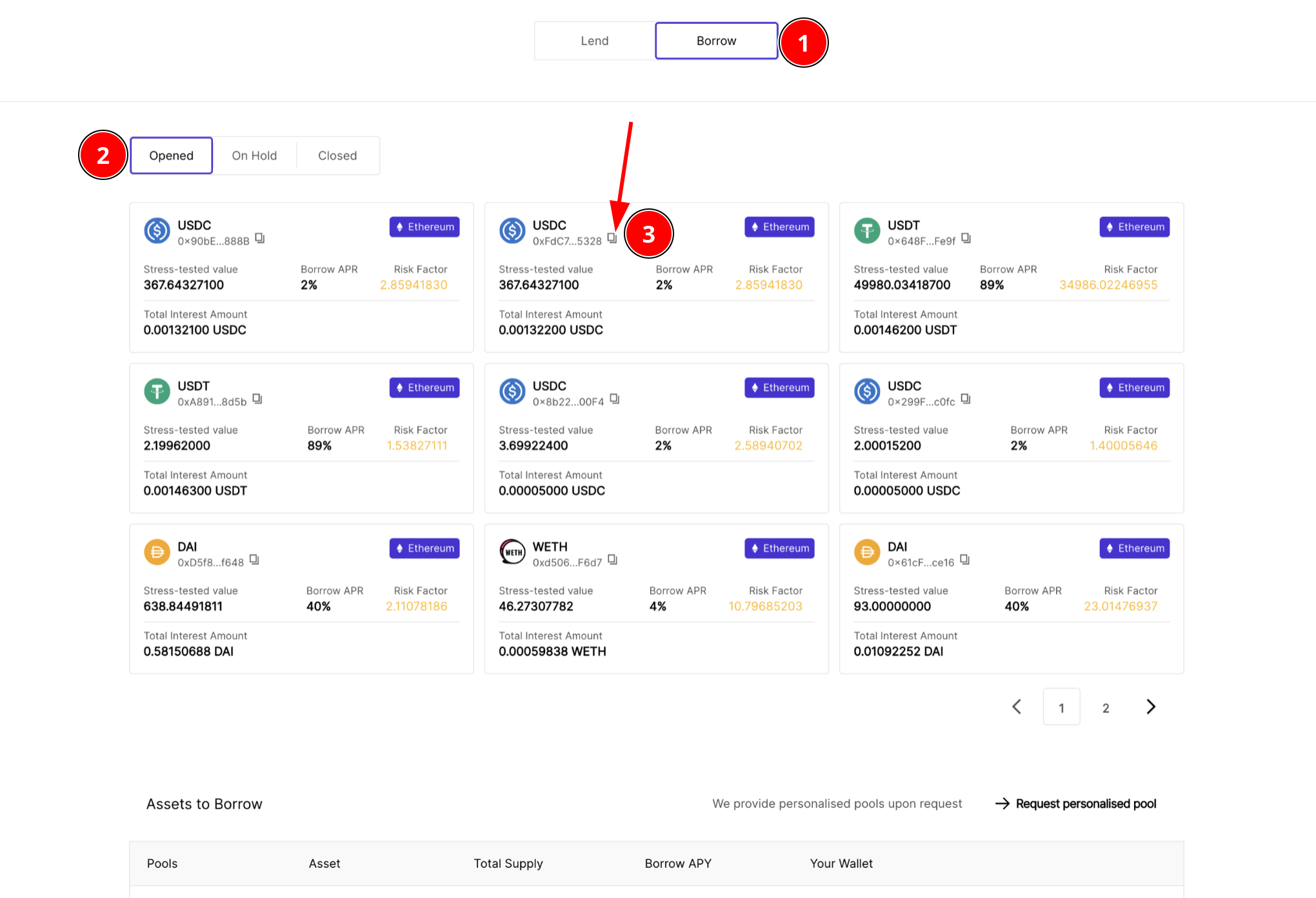Image resolution: width=1316 pixels, height=898 pixels.
Task: Open page 2 of positions
Action: pyautogui.click(x=1106, y=708)
